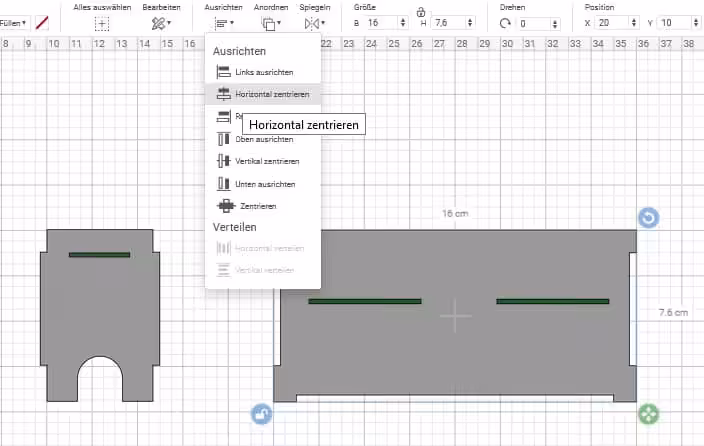The width and height of the screenshot is (704, 446).
Task: Select Vertikal zentrieren option
Action: (260, 161)
